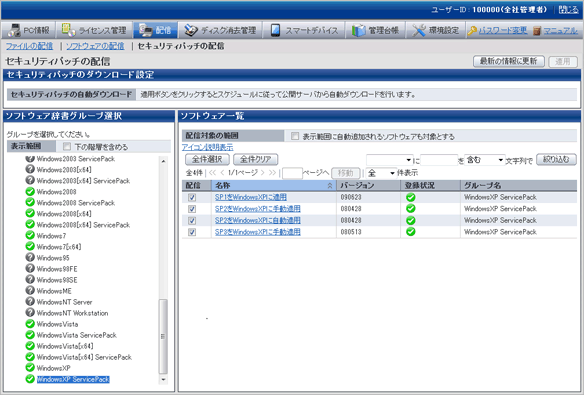Enable 下の階層を含める checkbox
Viewport: 584px width, 395px height.
coord(67,146)
